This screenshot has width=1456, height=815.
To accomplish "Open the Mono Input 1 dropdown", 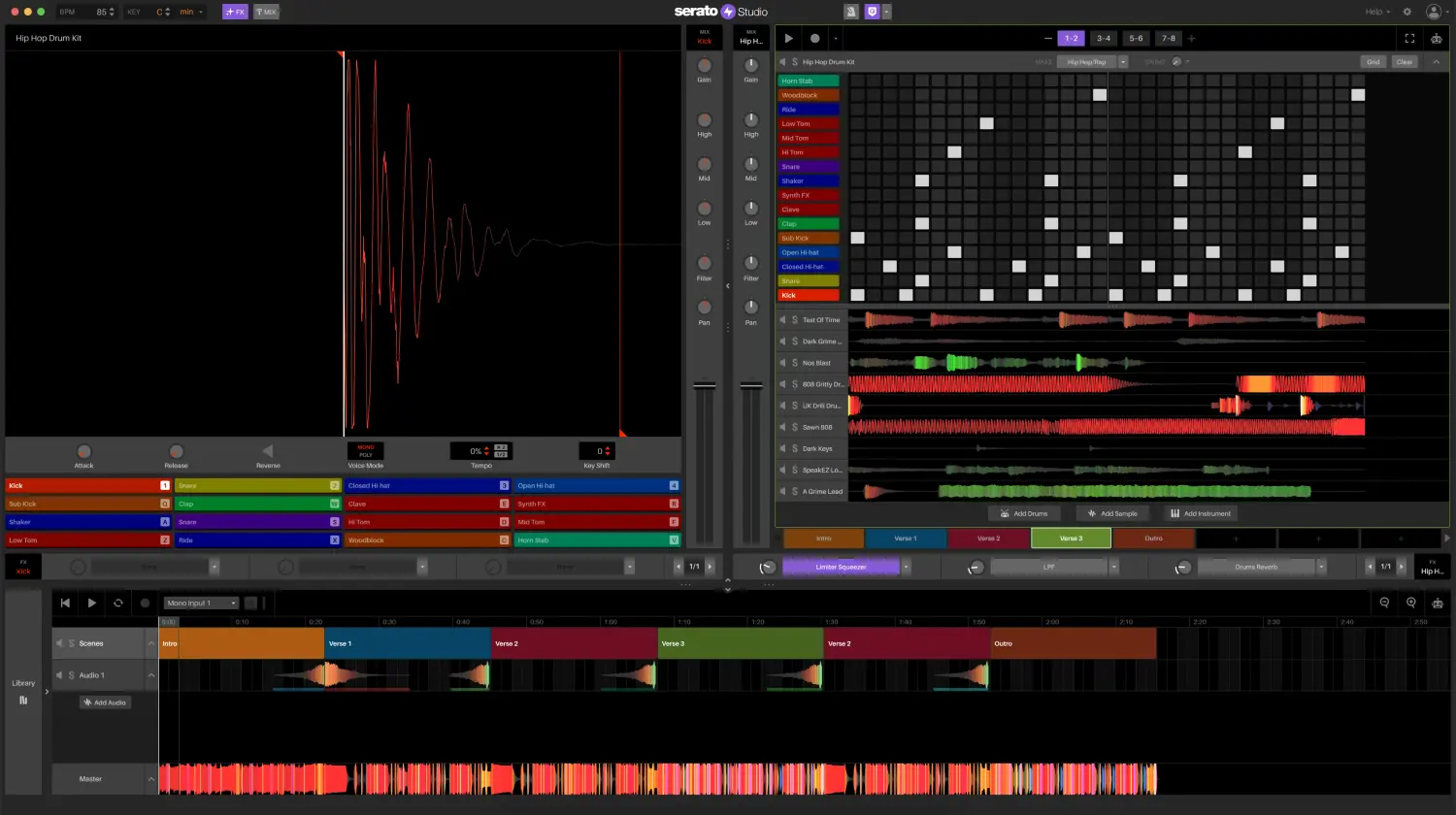I will [200, 603].
